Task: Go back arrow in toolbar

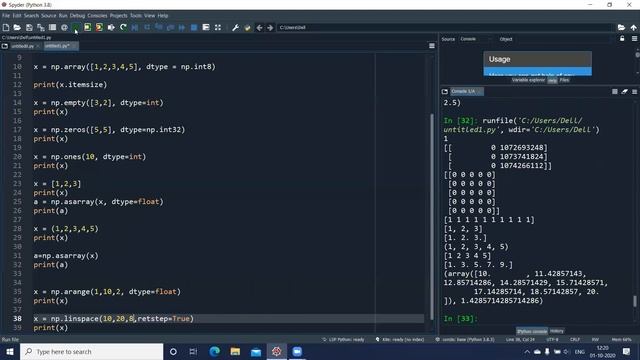Action: (259, 27)
